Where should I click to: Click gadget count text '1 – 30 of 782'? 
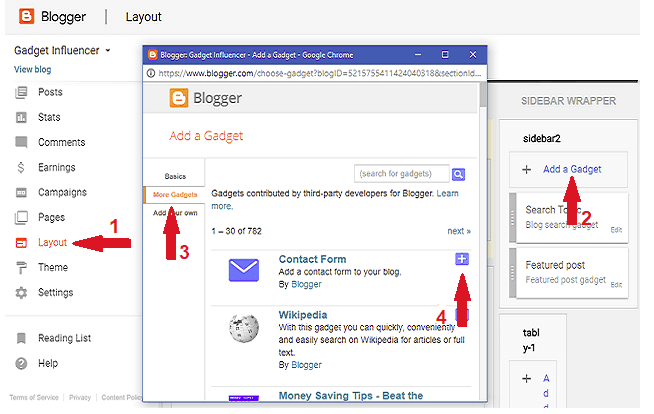click(236, 231)
